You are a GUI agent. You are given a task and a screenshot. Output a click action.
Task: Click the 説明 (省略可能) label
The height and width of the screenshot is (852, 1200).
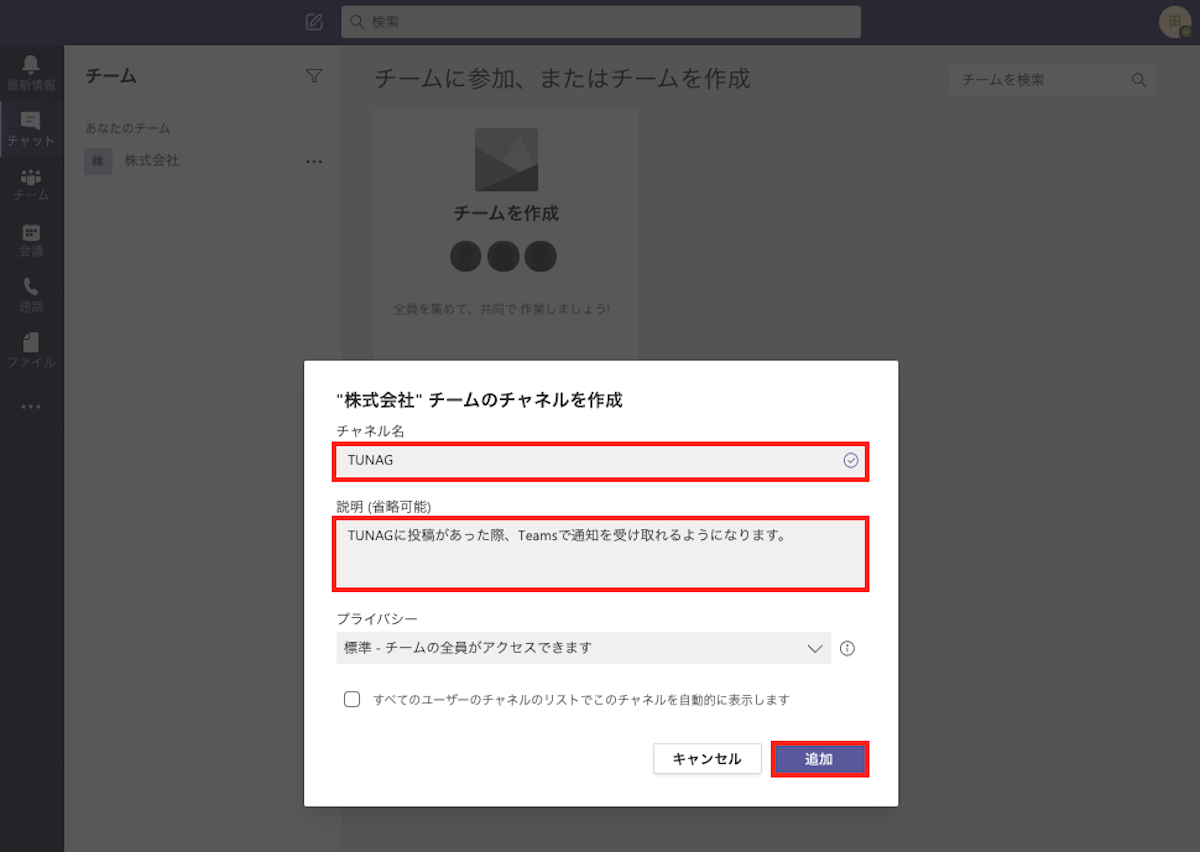tap(384, 506)
